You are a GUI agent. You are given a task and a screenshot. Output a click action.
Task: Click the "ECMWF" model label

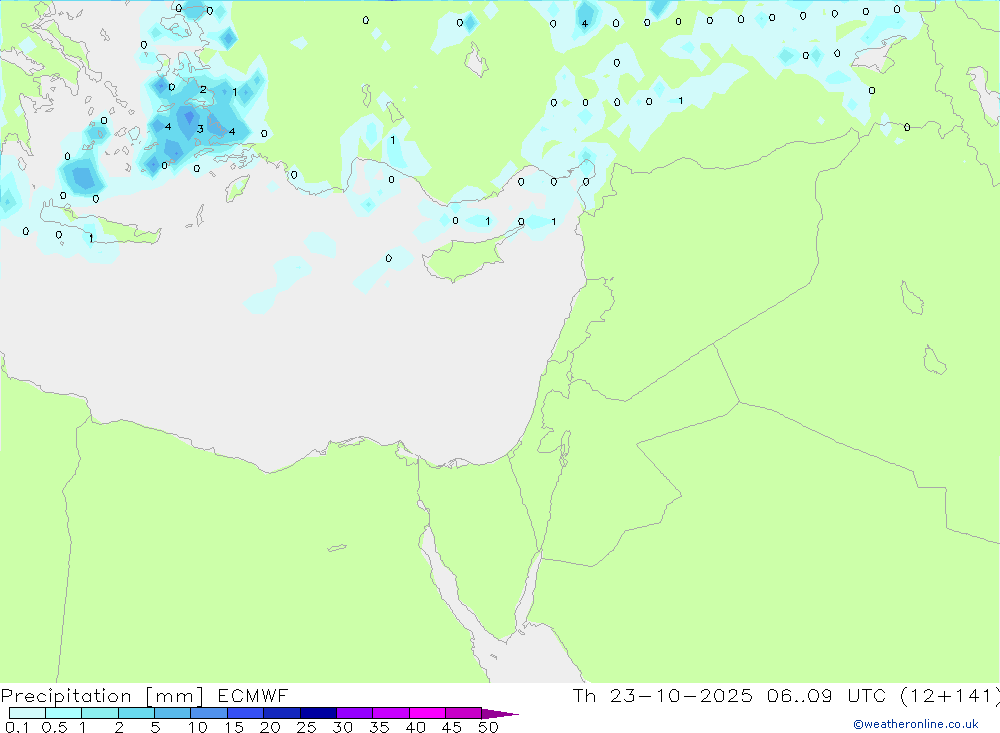253,696
